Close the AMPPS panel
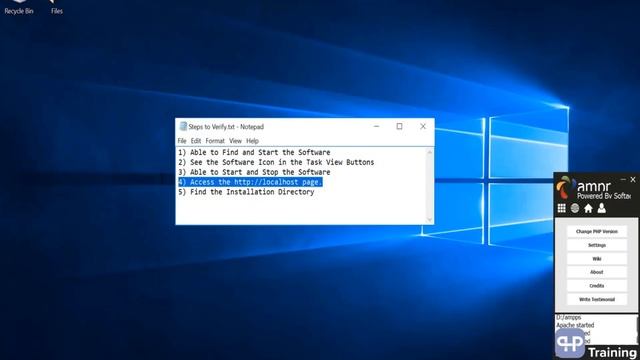 click(x=633, y=179)
